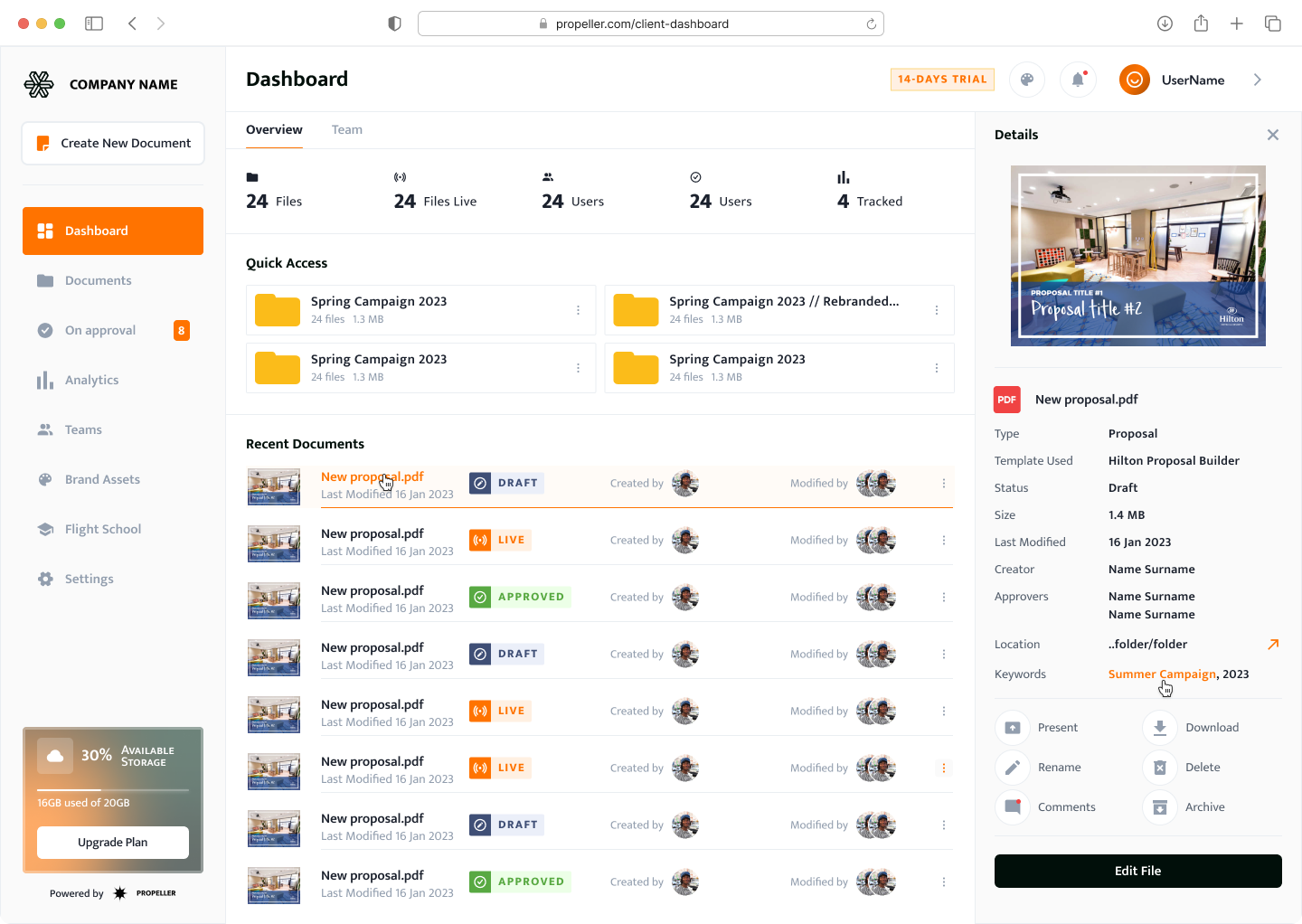
Task: Toggle the browser sidebar panel button
Action: (x=94, y=24)
